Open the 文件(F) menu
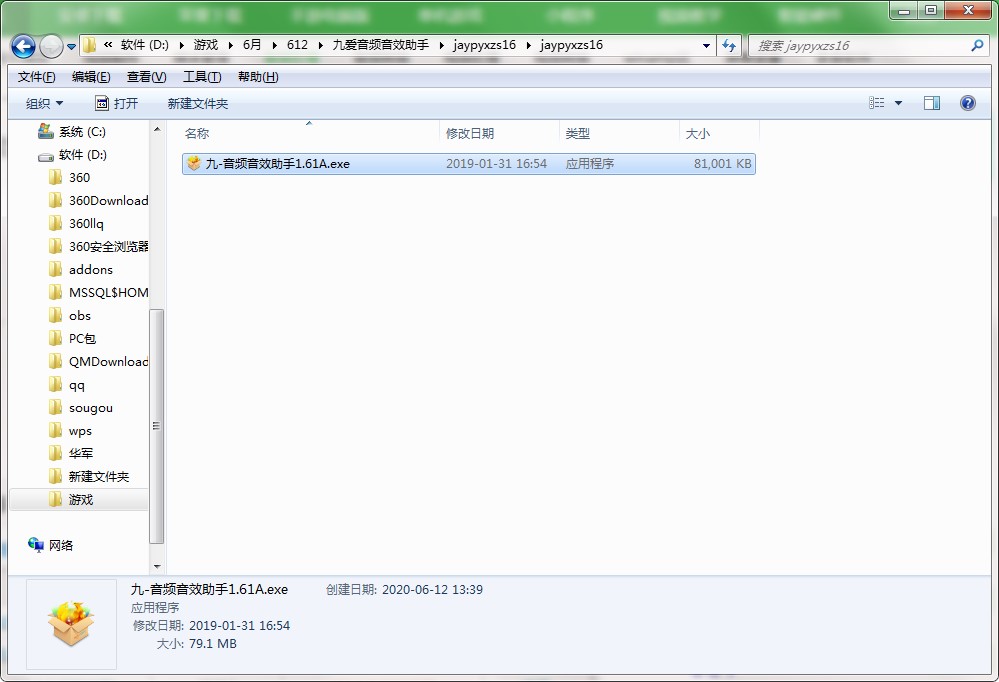Viewport: 999px width, 682px height. 36,77
